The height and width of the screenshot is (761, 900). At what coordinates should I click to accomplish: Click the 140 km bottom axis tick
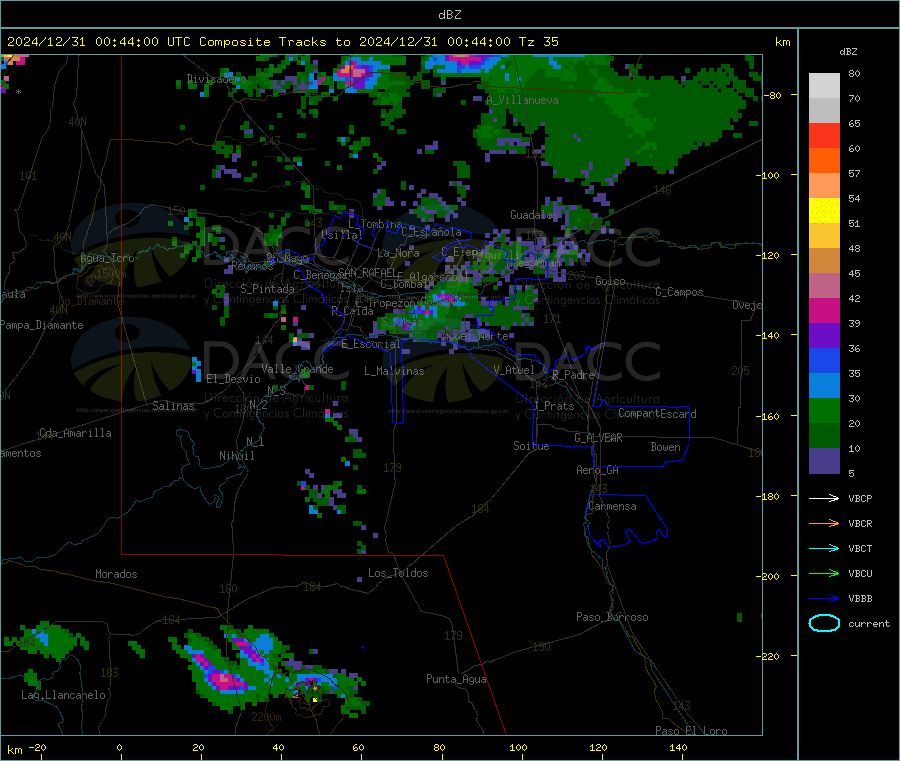(x=678, y=748)
